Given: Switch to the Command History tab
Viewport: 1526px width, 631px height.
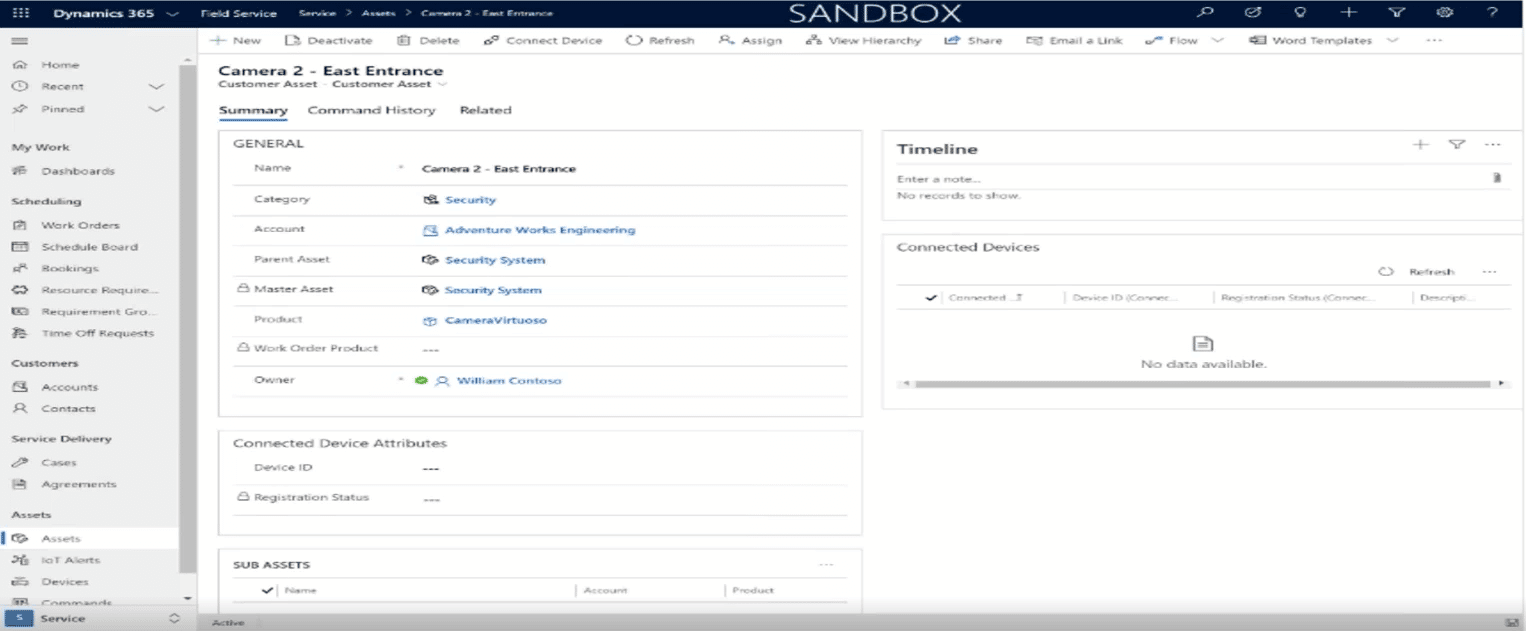Looking at the screenshot, I should tap(372, 110).
